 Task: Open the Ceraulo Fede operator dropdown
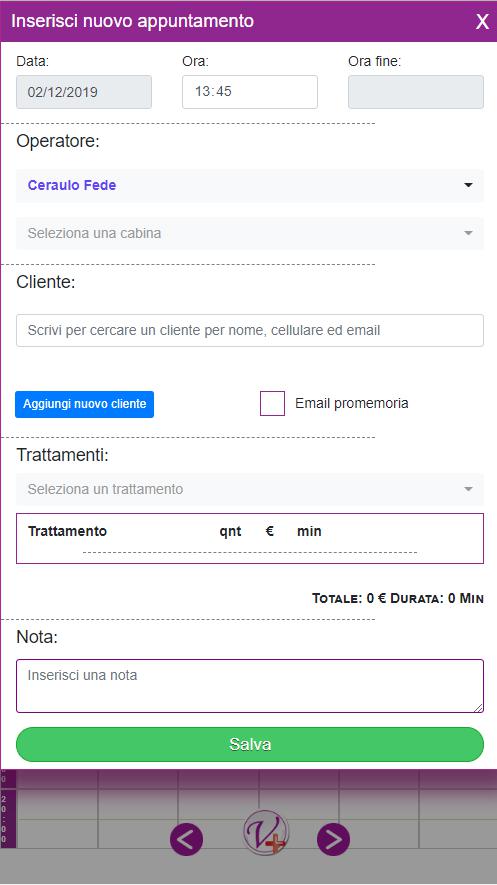point(250,185)
